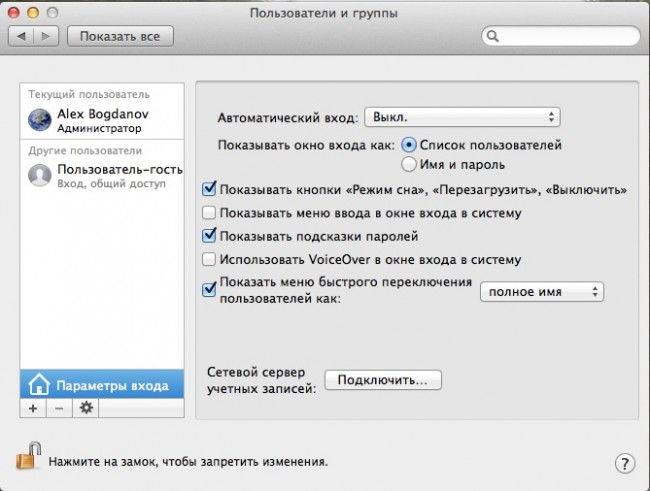Open the gear actions menu

coord(86,408)
